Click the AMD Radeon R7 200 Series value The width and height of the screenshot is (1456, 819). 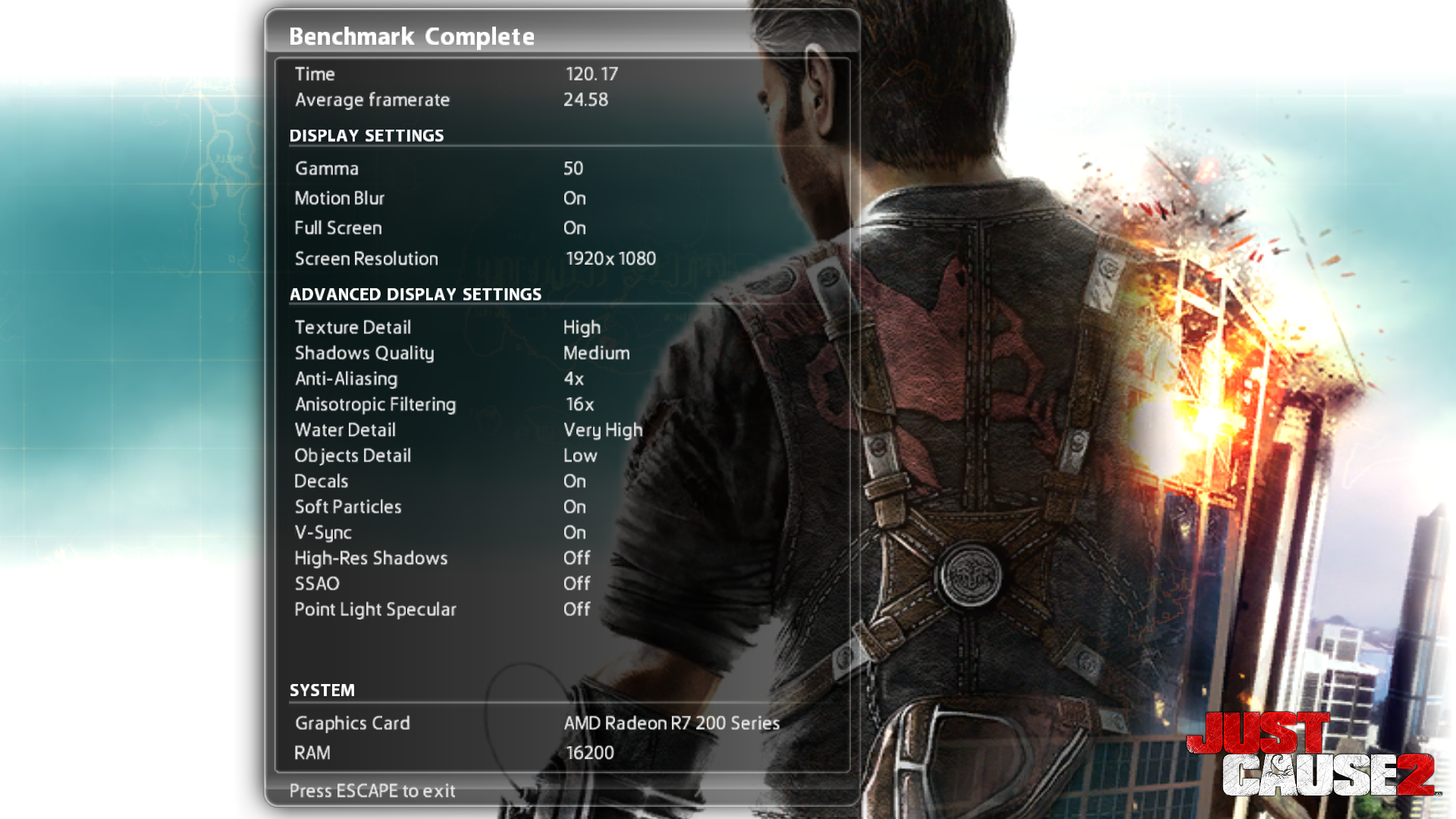click(671, 723)
